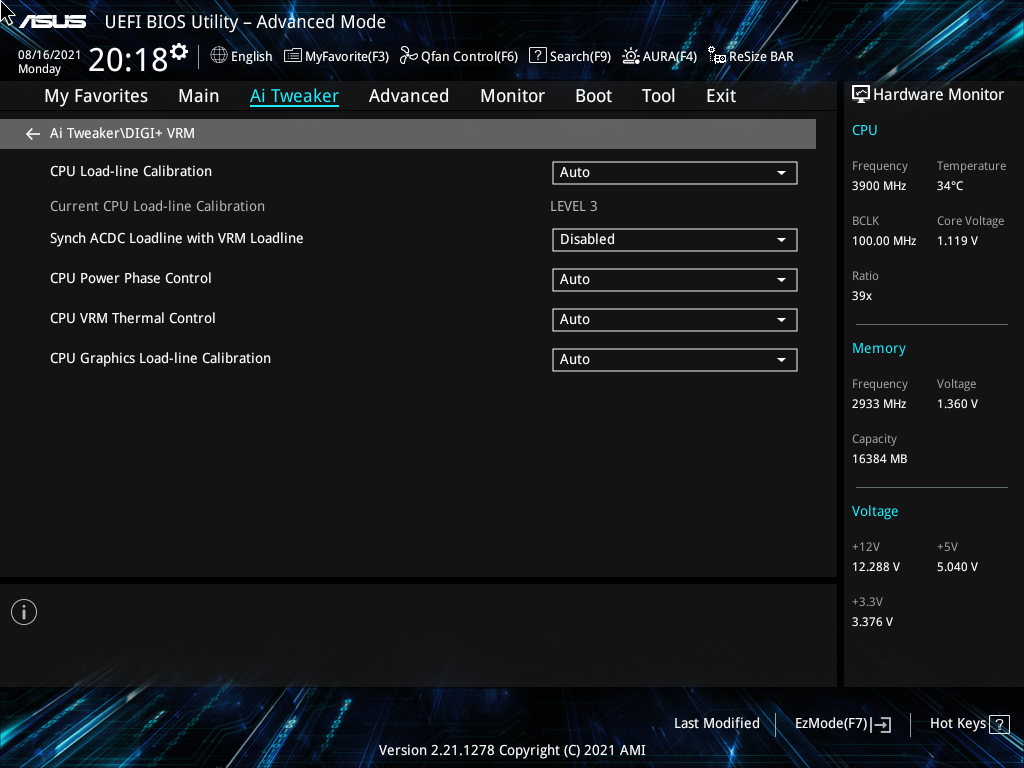The width and height of the screenshot is (1024, 768).
Task: Click the 3900 MHz CPU frequency value
Action: pyautogui.click(x=878, y=186)
